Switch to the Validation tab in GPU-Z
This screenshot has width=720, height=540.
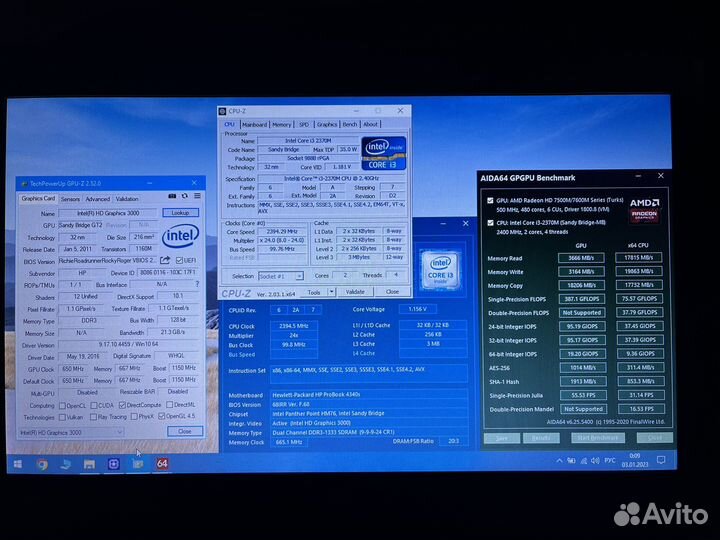pos(127,199)
